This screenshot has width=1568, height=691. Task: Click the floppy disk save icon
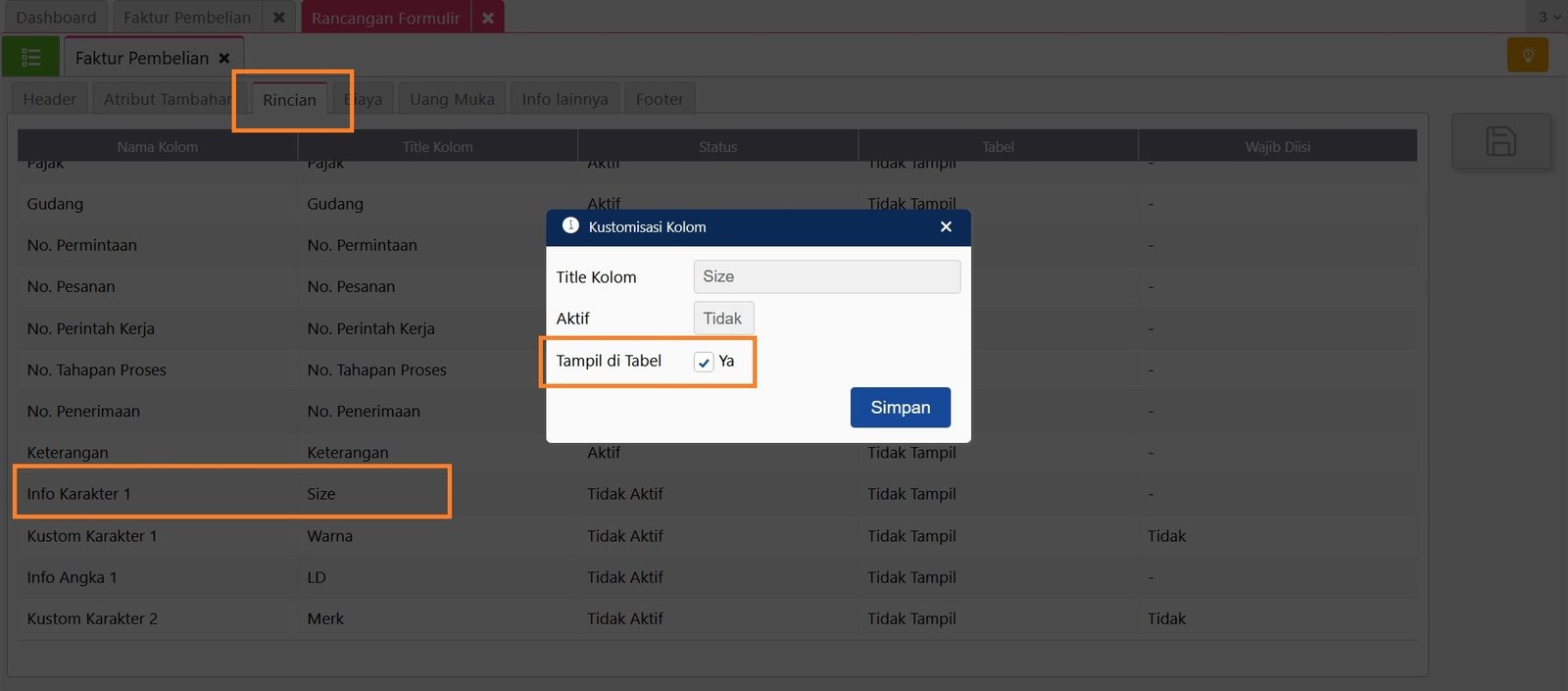pyautogui.click(x=1500, y=141)
